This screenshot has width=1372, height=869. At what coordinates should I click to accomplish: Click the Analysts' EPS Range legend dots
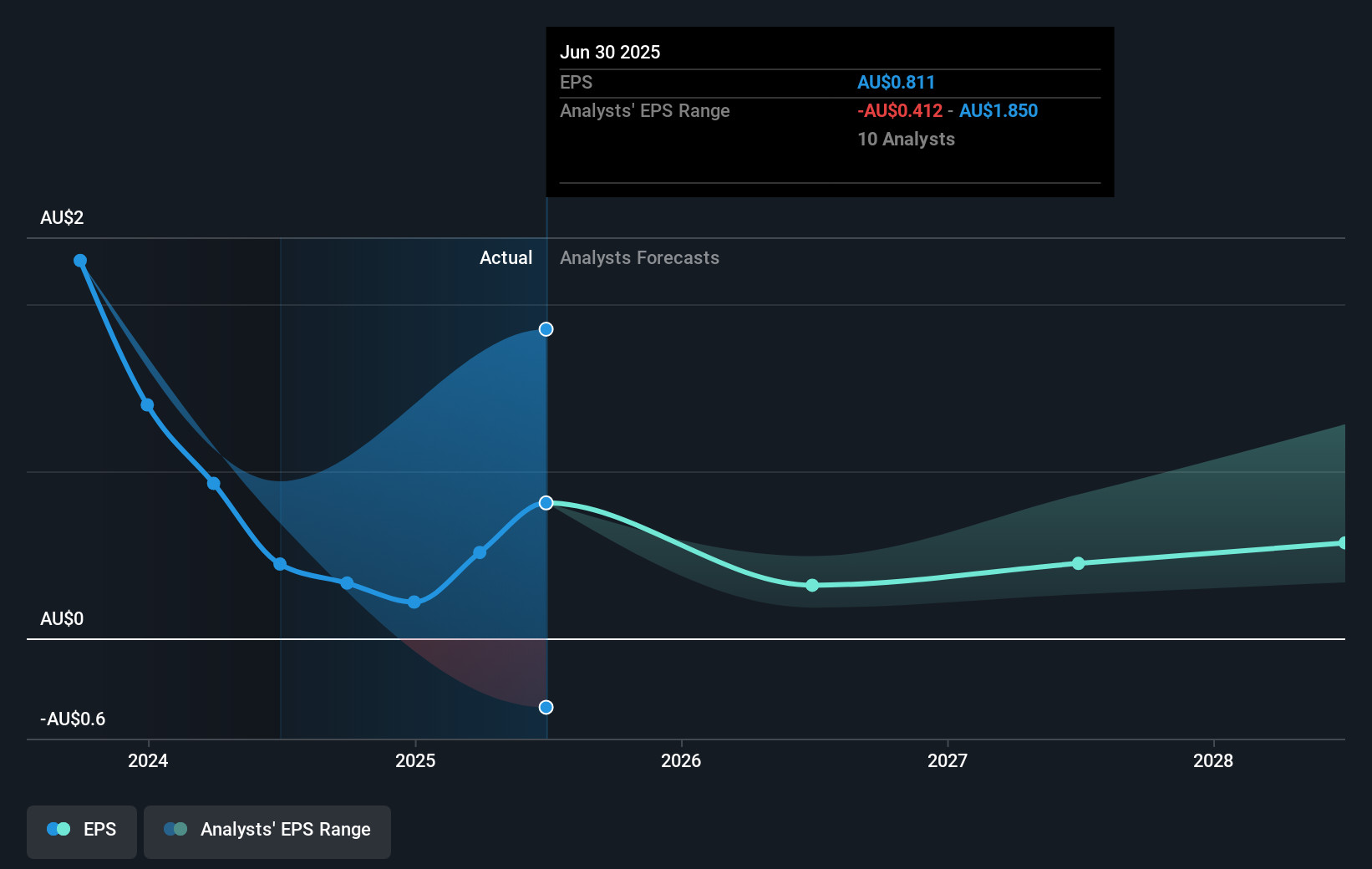175,829
